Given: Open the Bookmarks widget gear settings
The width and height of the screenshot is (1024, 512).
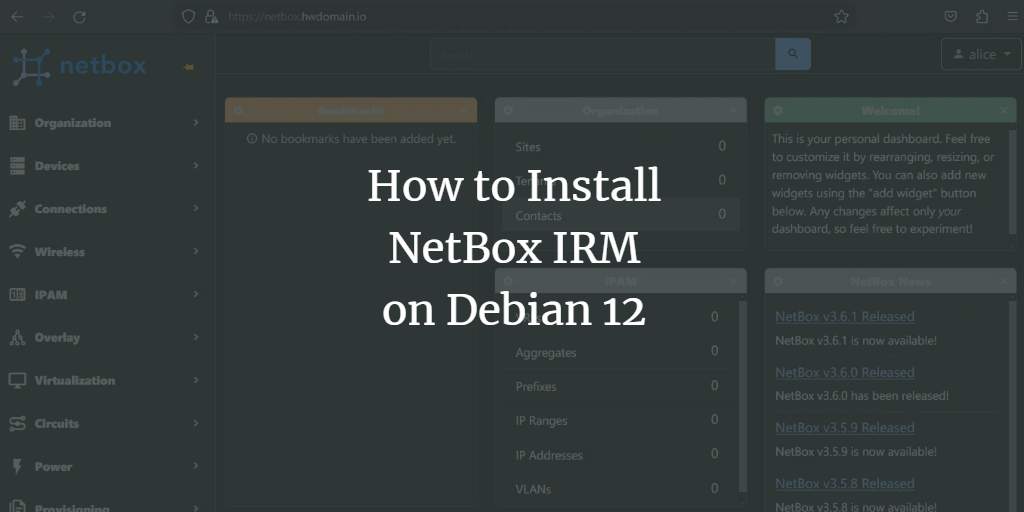Looking at the screenshot, I should click(238, 110).
